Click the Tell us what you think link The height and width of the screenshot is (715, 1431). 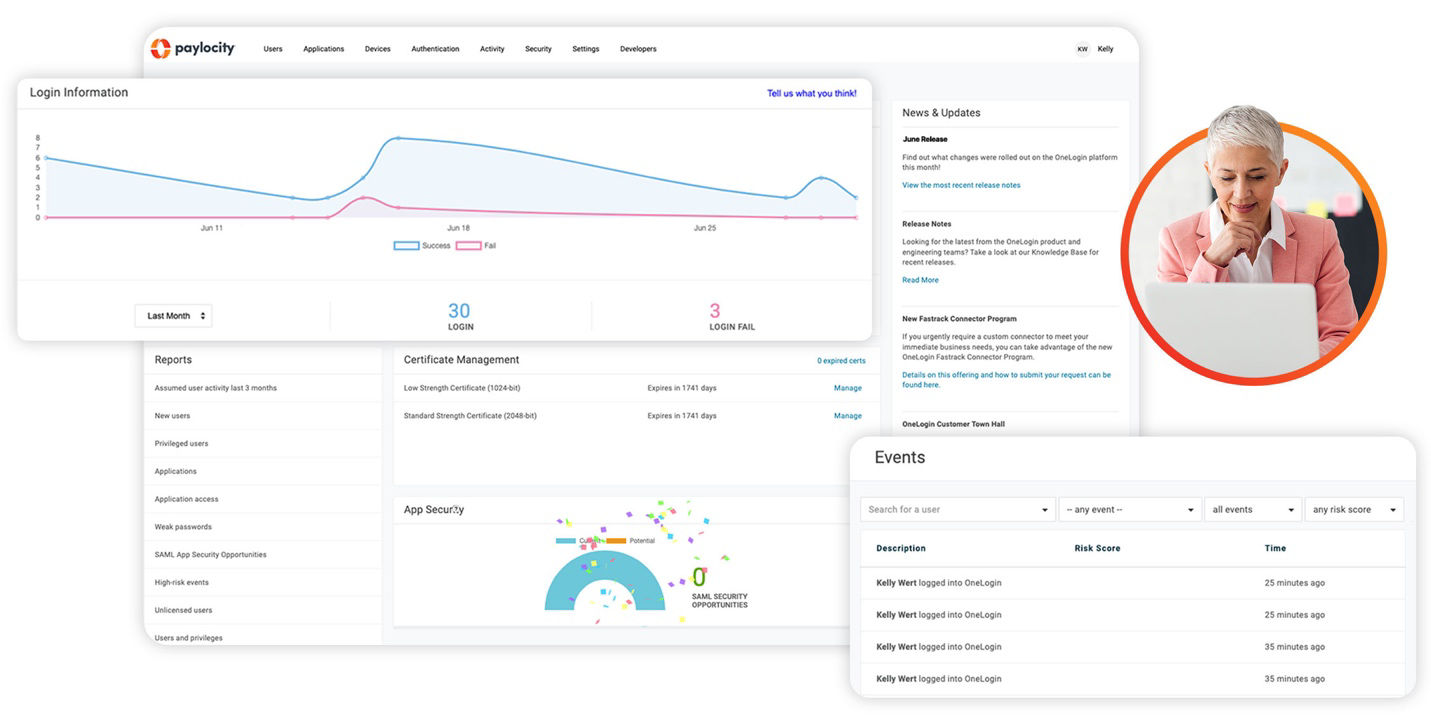(x=811, y=93)
